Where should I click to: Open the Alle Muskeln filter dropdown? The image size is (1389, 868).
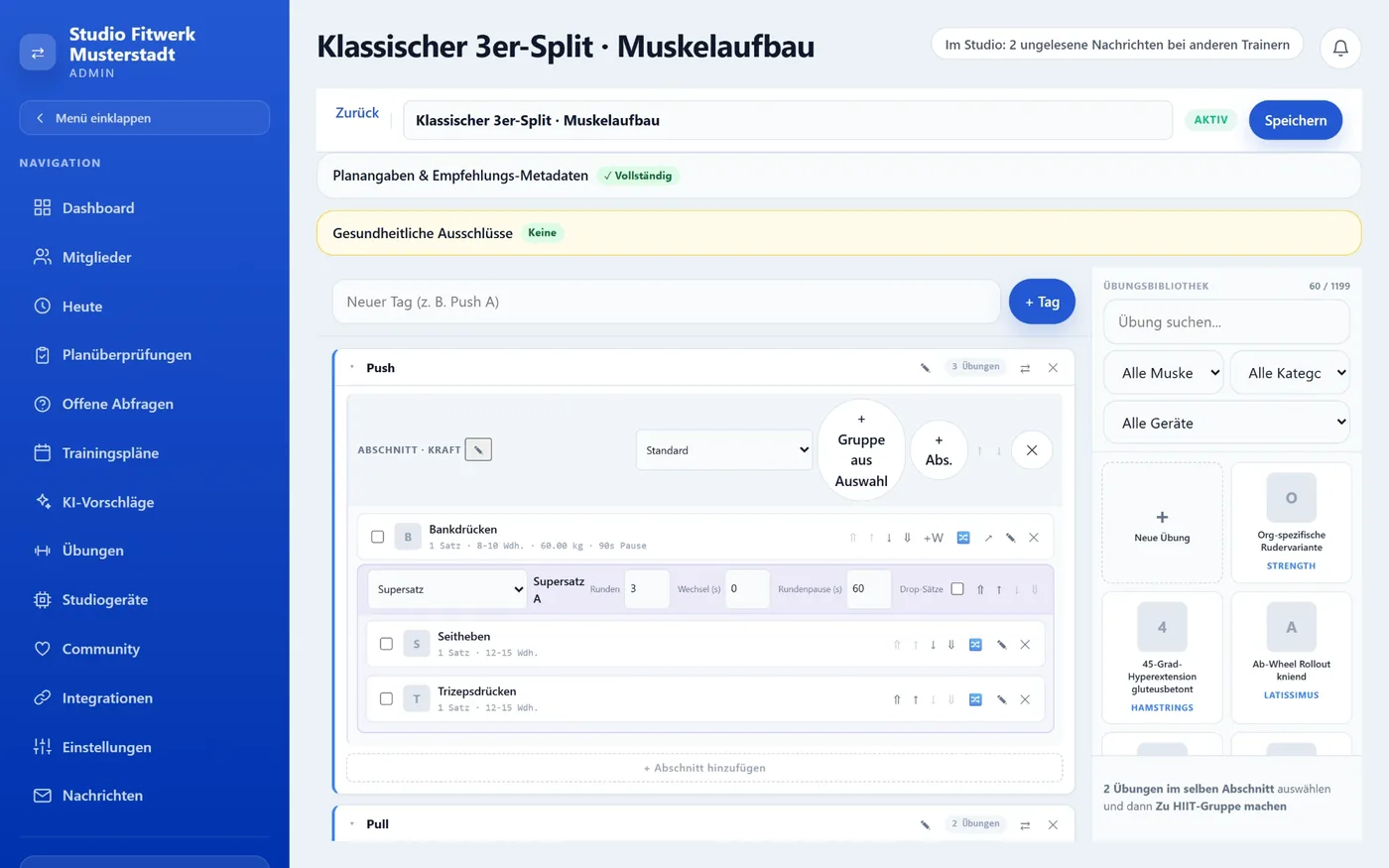pyautogui.click(x=1164, y=373)
